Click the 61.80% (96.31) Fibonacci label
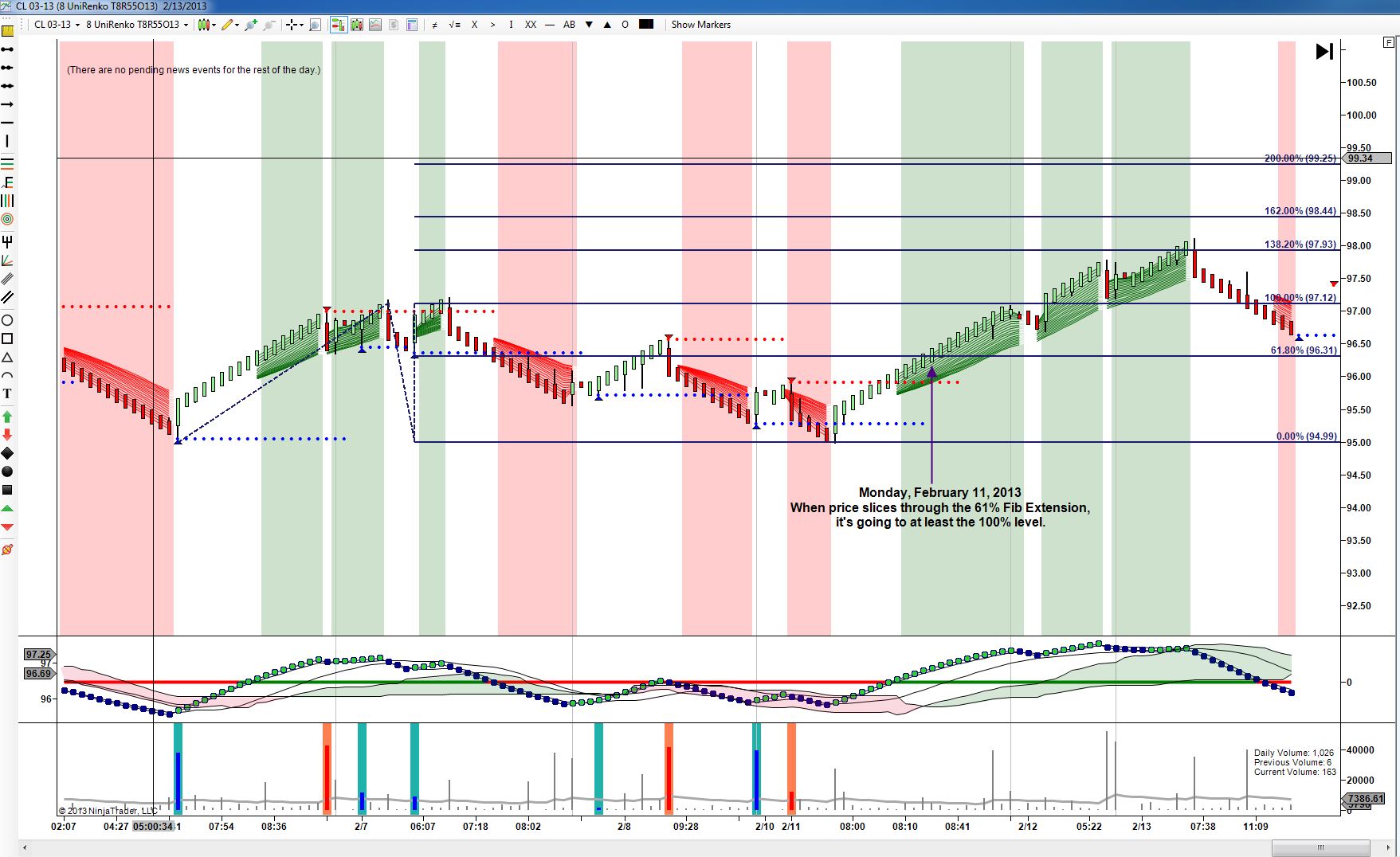This screenshot has height=857, width=1400. (1304, 350)
